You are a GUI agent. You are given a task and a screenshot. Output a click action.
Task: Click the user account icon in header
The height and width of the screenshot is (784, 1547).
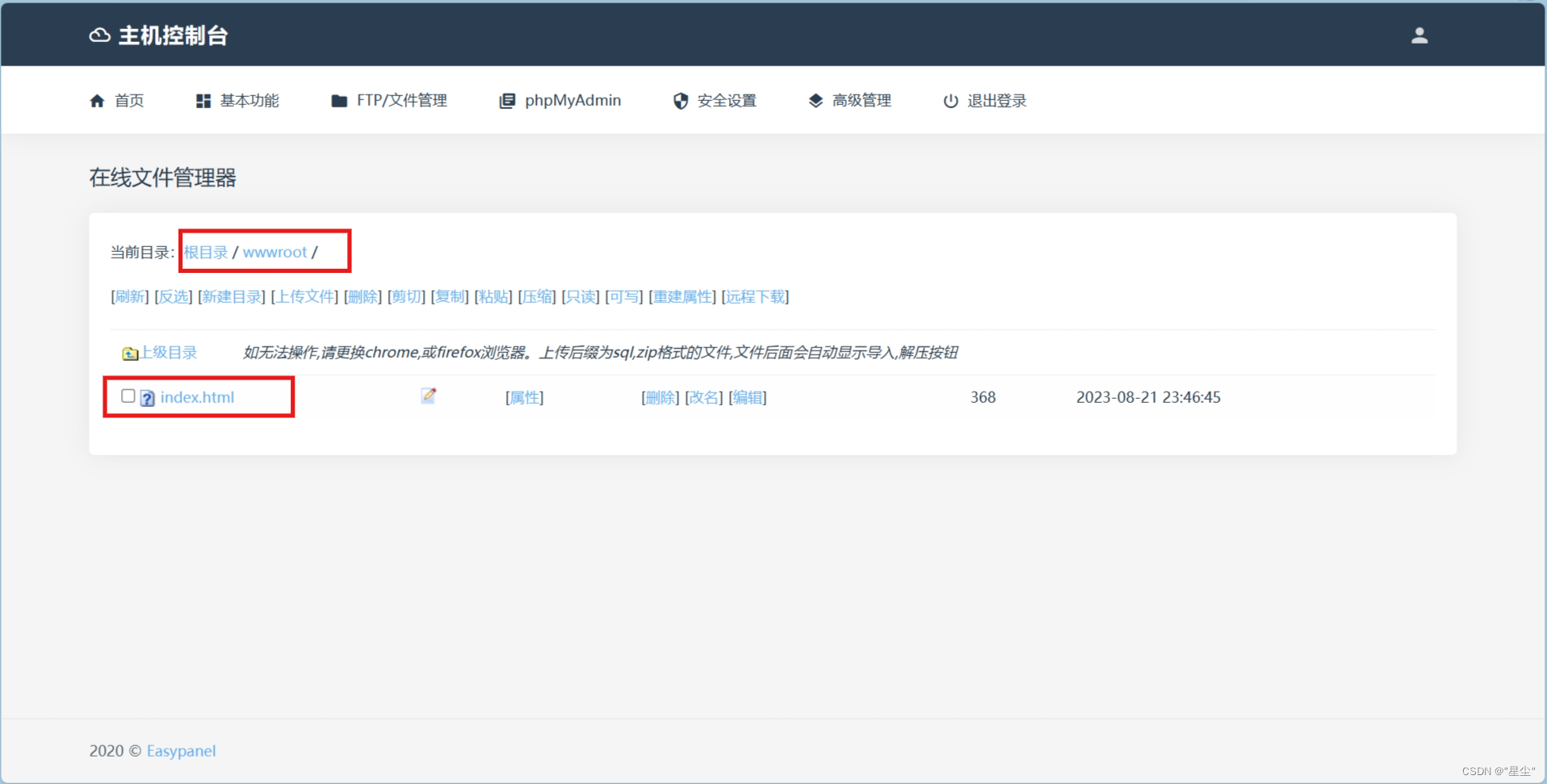(x=1419, y=36)
